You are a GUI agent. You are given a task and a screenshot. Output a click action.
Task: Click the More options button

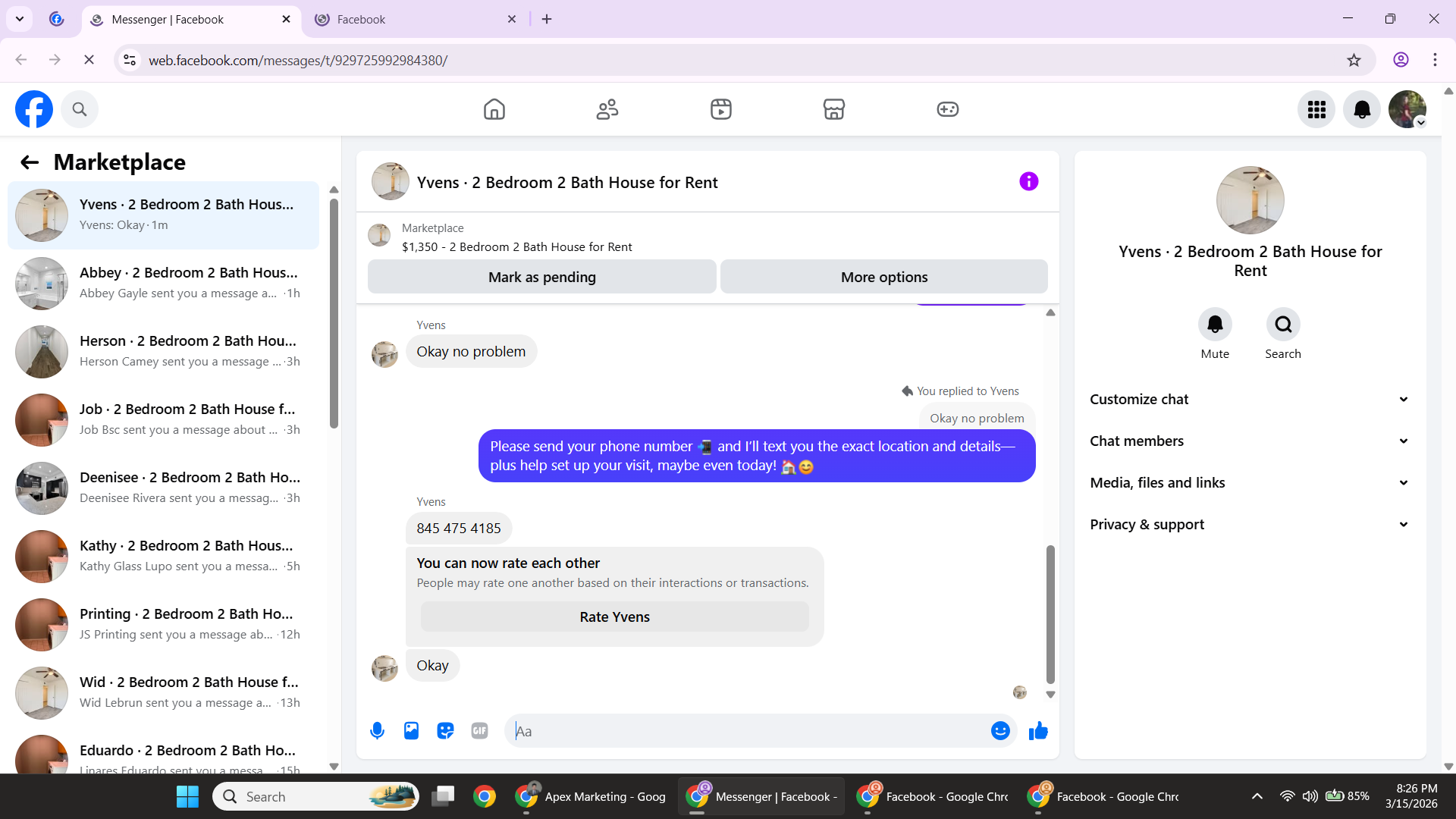click(884, 277)
